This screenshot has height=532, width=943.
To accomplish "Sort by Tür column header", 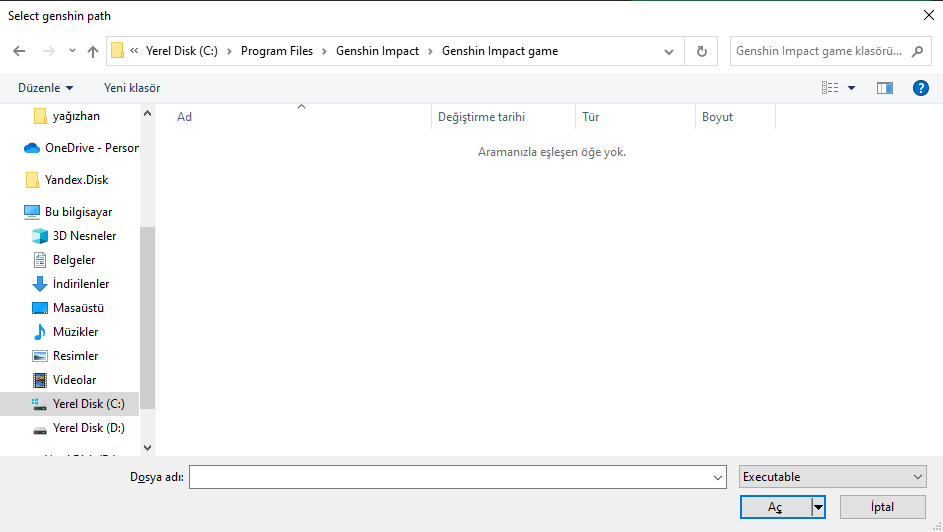I will tap(591, 117).
